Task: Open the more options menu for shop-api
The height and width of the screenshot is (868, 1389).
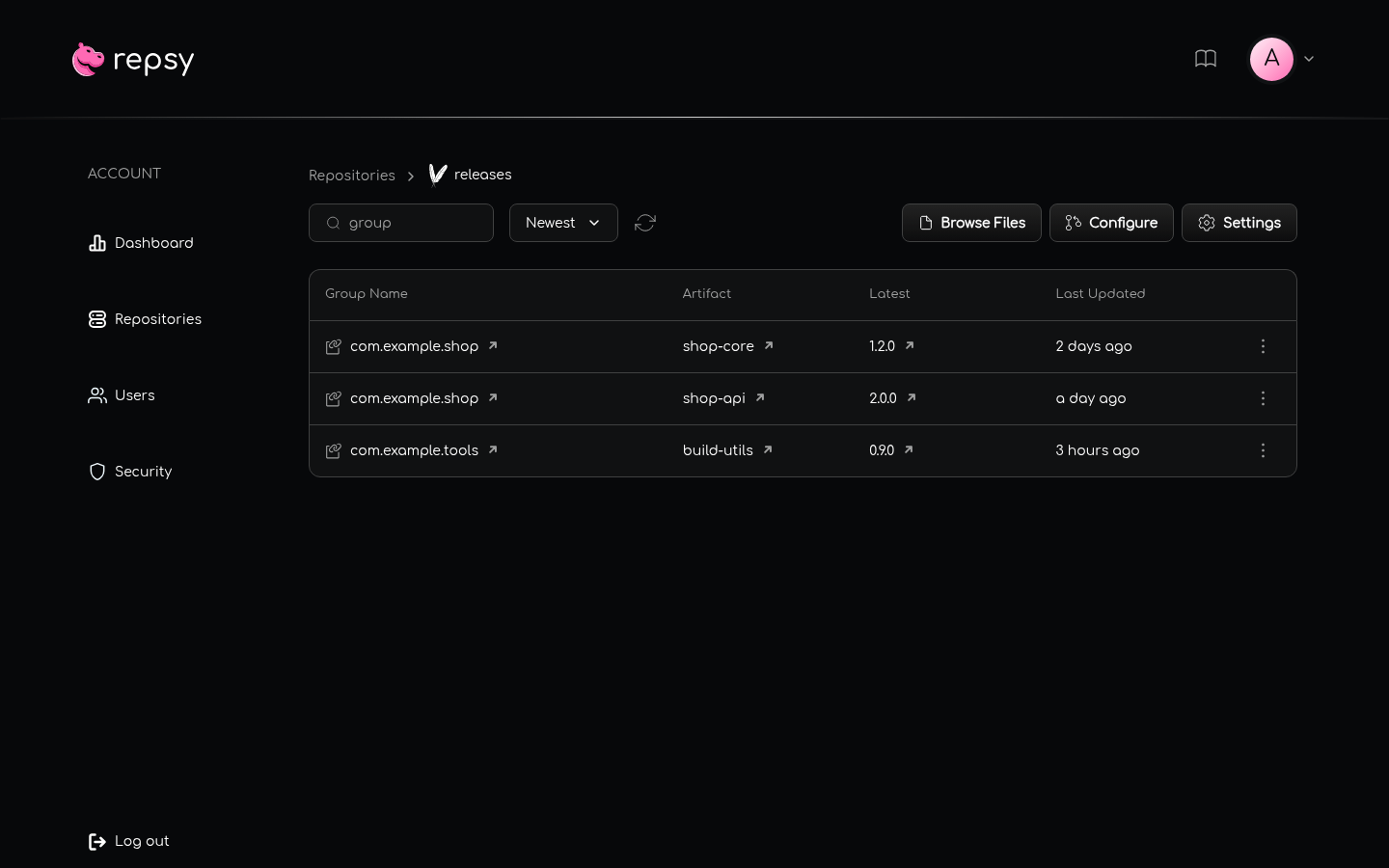Action: pos(1263,398)
